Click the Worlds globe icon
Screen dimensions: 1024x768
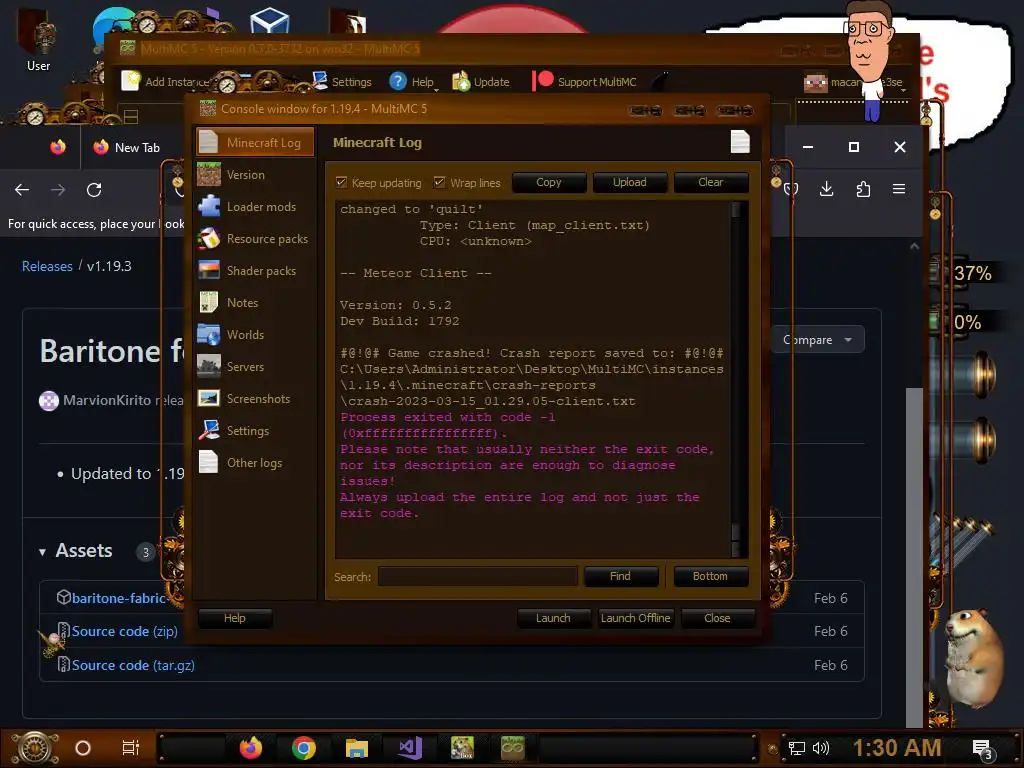coord(208,334)
